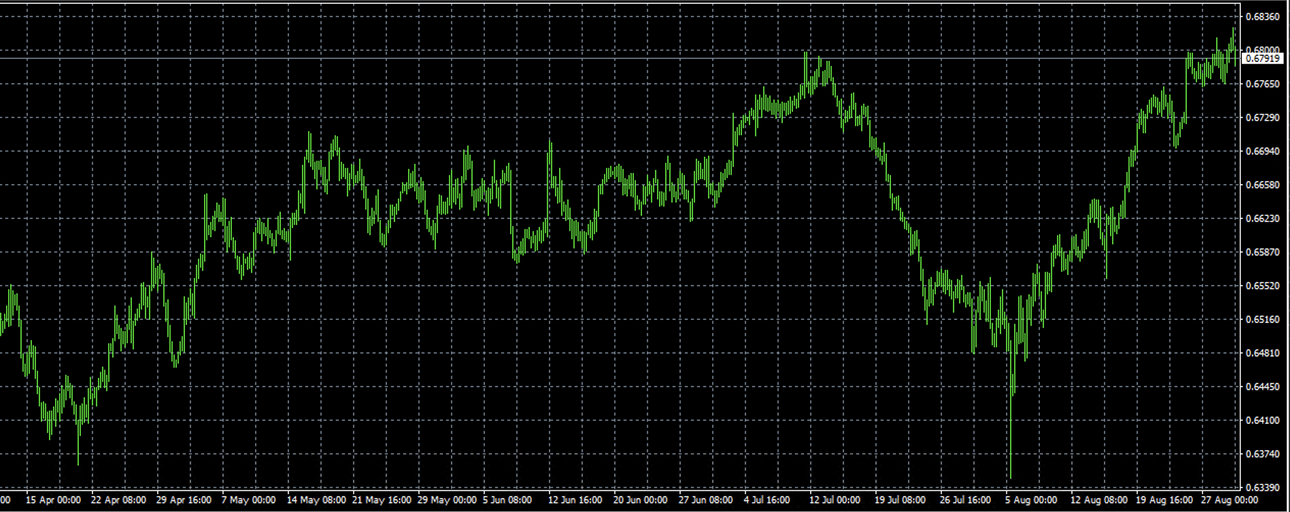Select the 12 Jun 16:00 time label
Viewport: 1290px width, 512px height.
(x=576, y=500)
